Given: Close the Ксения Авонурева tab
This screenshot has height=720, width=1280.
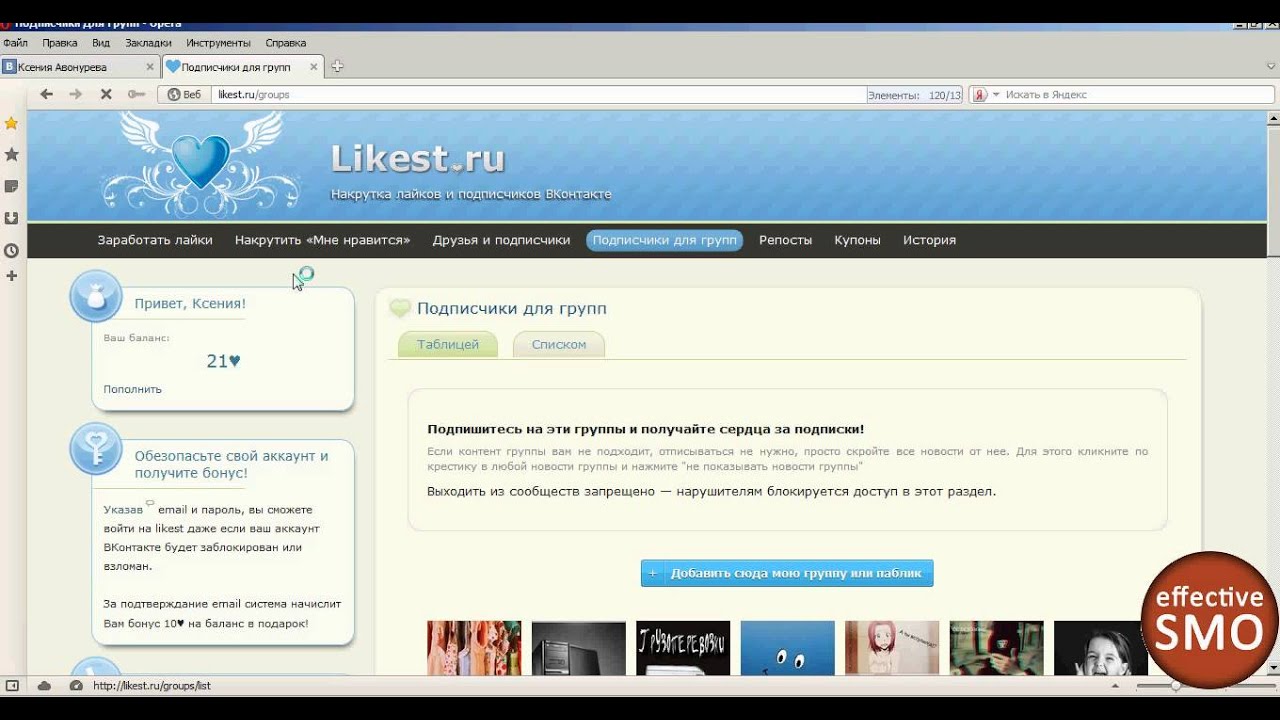Looking at the screenshot, I should pyautogui.click(x=151, y=67).
